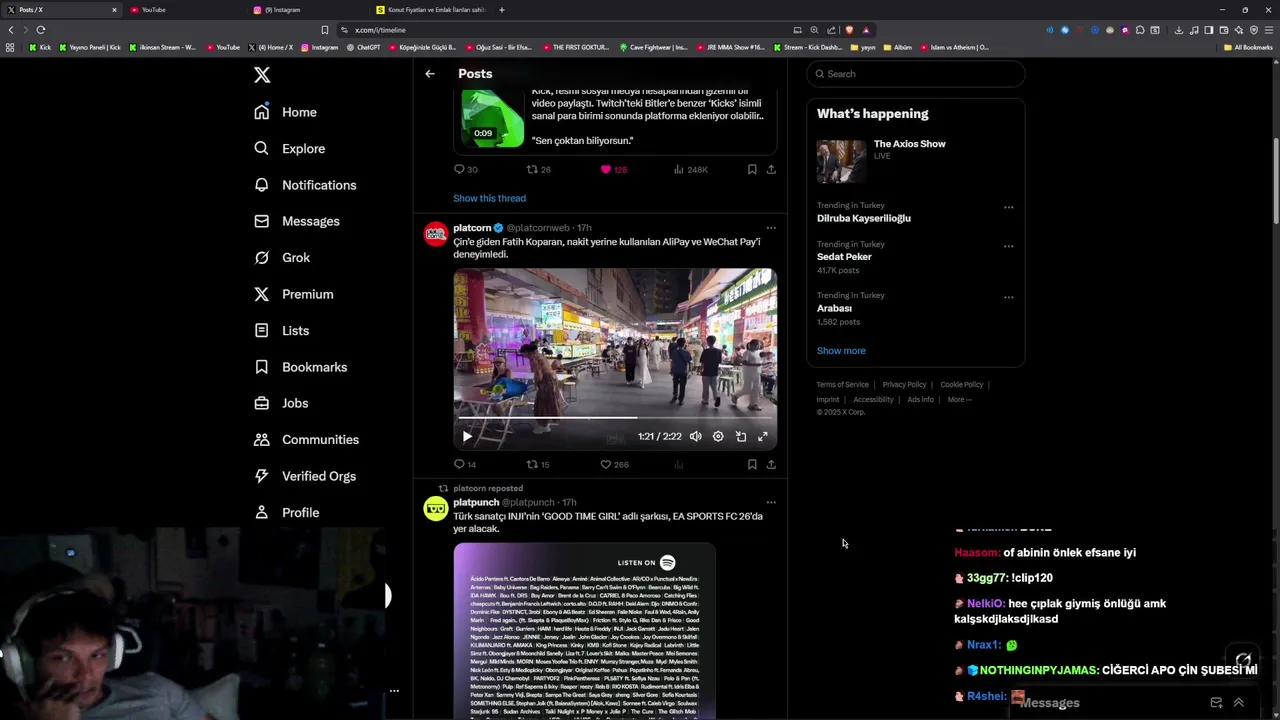Open the Terms of Service link
Viewport: 1280px width, 720px height.
(842, 385)
